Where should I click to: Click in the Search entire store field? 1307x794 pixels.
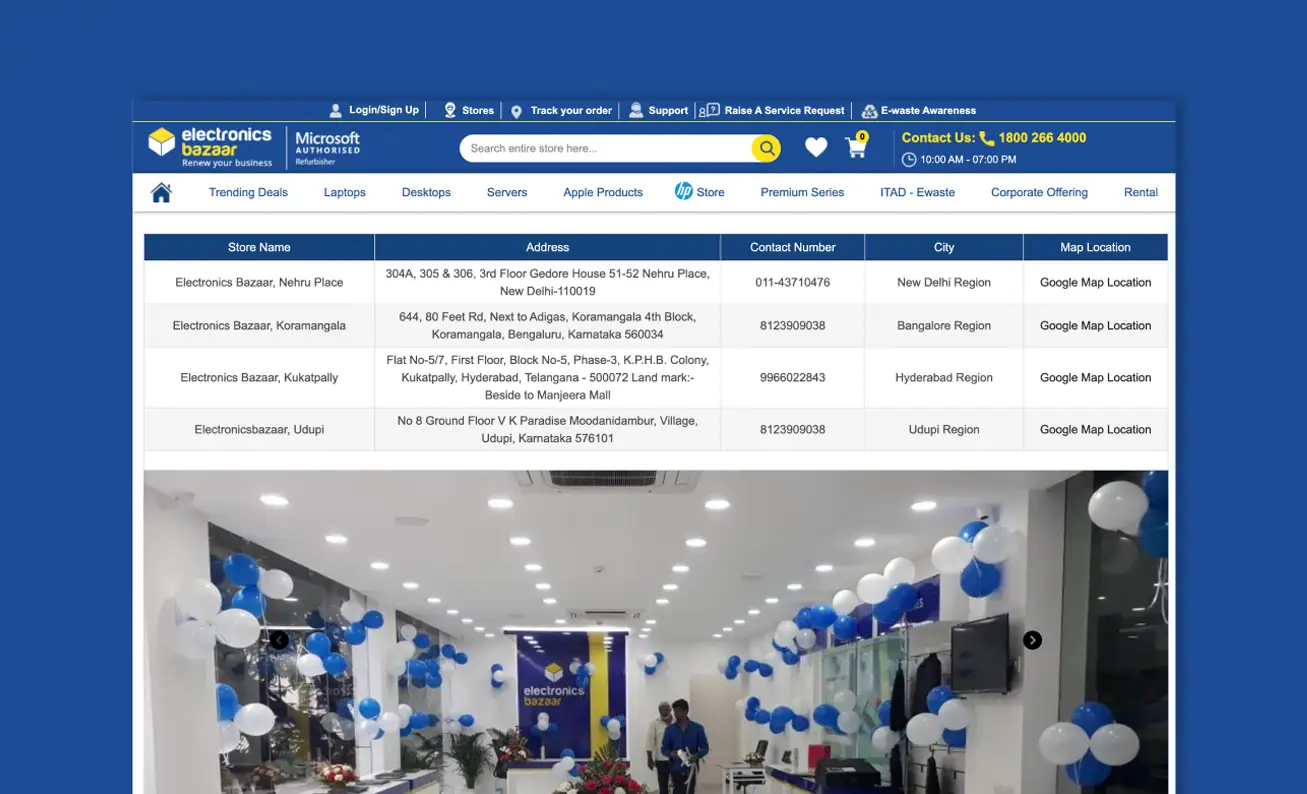click(x=605, y=148)
